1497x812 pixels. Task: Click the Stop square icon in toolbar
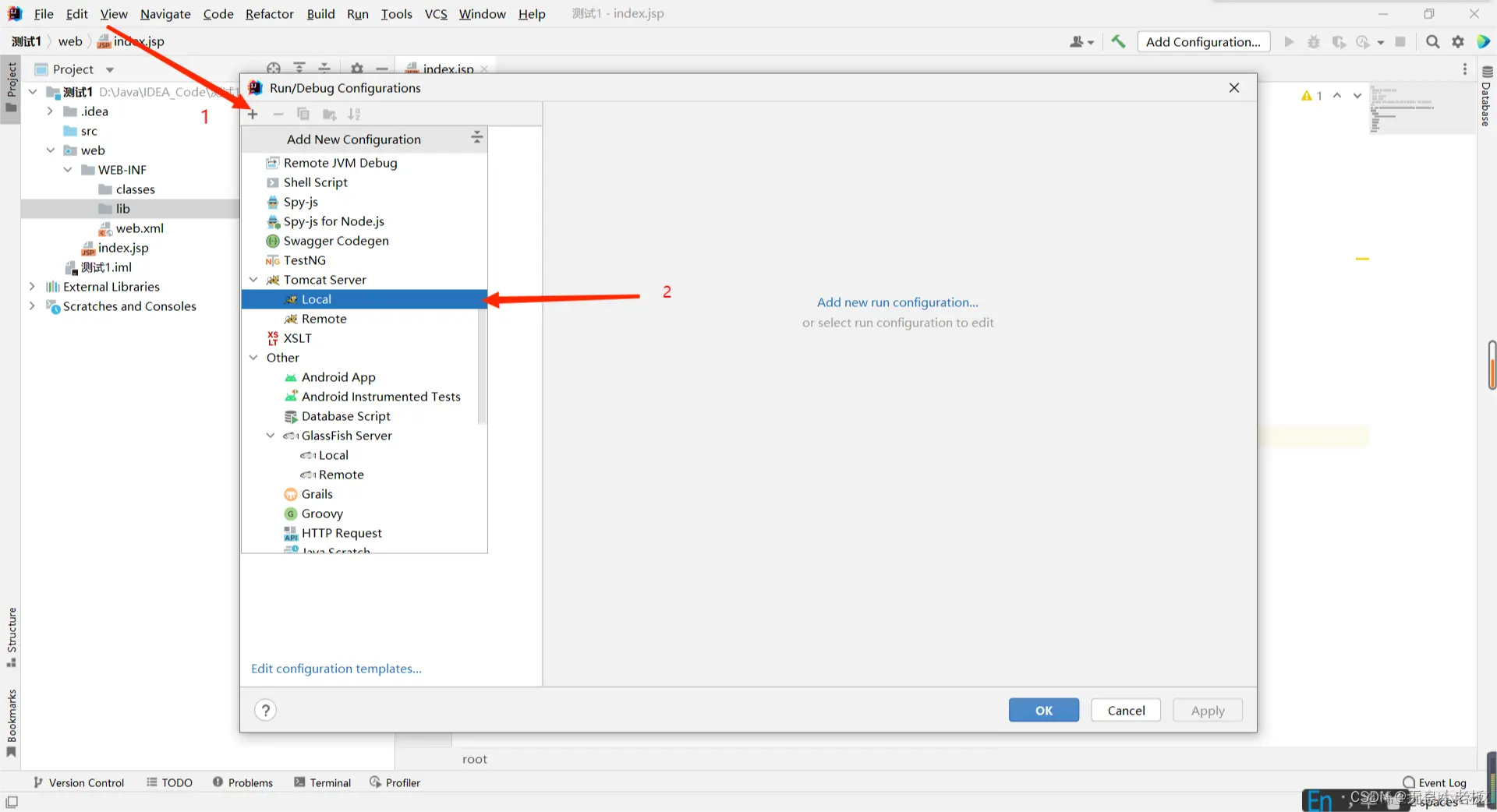coord(1400,42)
